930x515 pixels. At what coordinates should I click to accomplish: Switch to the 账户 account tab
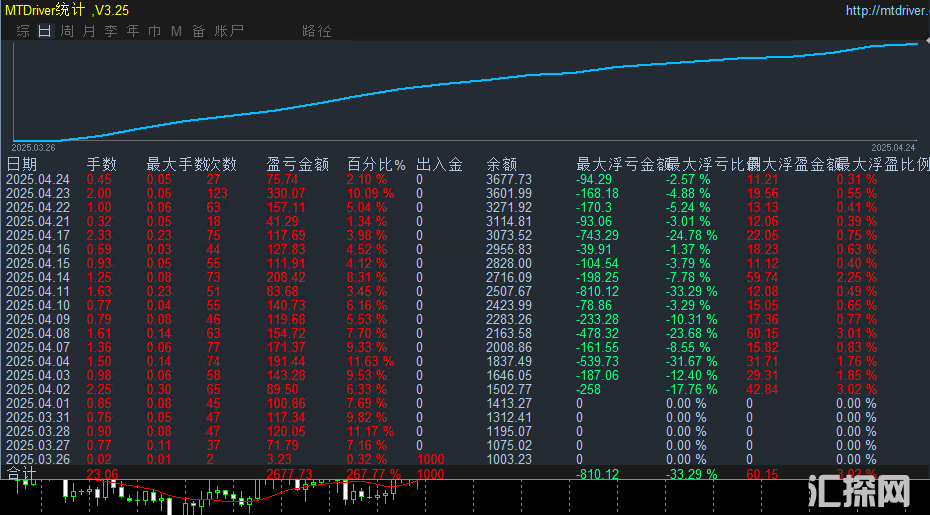229,31
